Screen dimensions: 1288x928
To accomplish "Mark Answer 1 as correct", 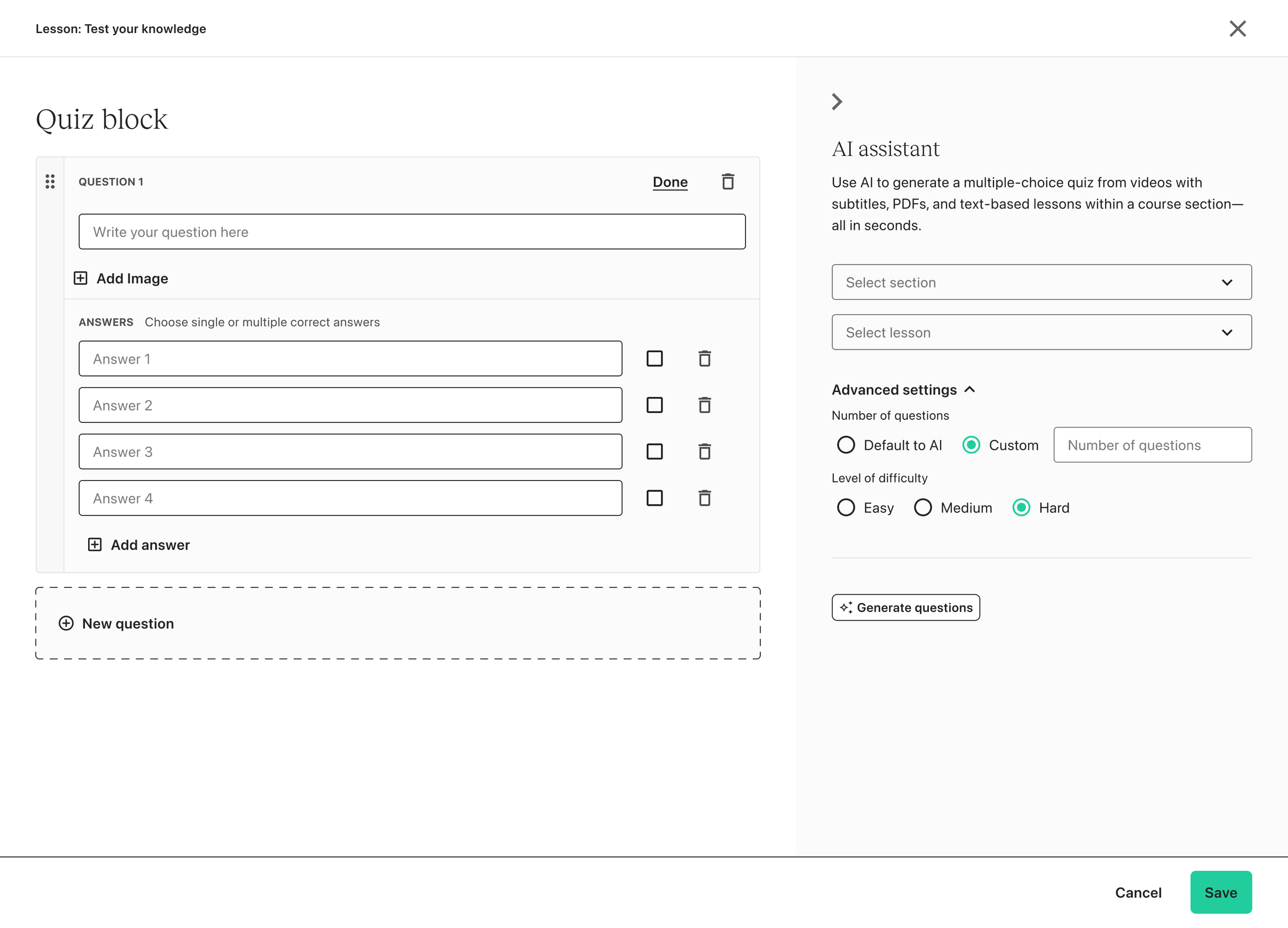I will (654, 359).
